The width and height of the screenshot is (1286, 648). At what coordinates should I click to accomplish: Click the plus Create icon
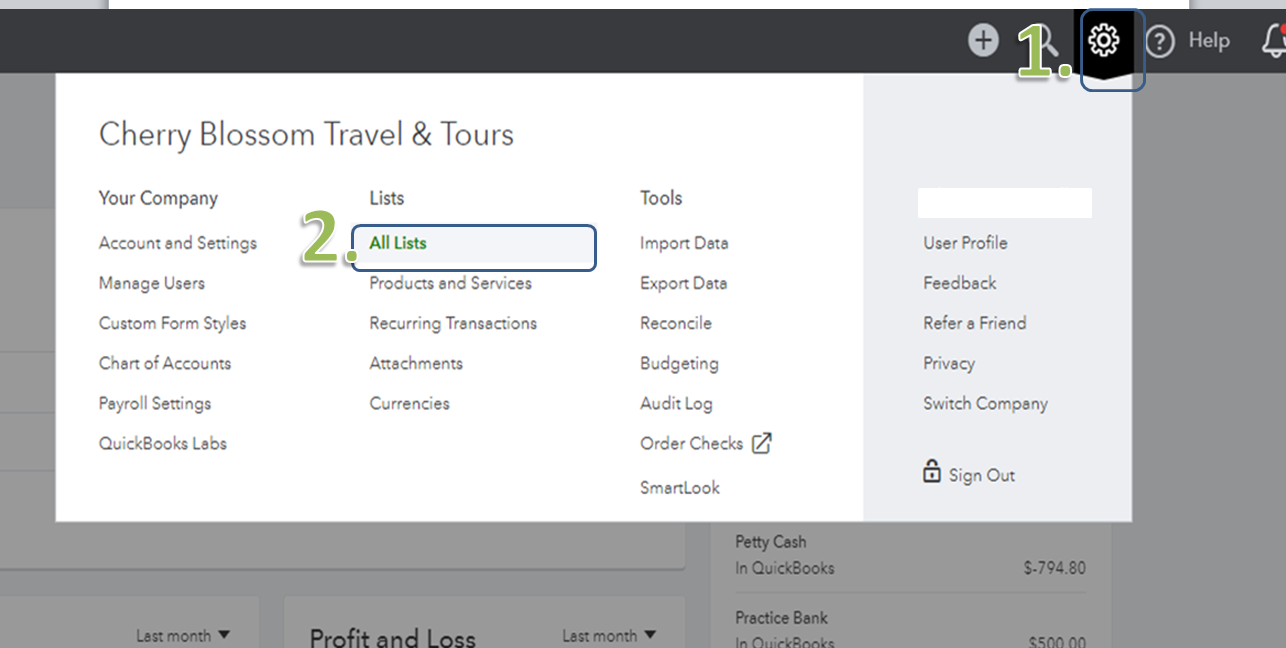(x=983, y=41)
